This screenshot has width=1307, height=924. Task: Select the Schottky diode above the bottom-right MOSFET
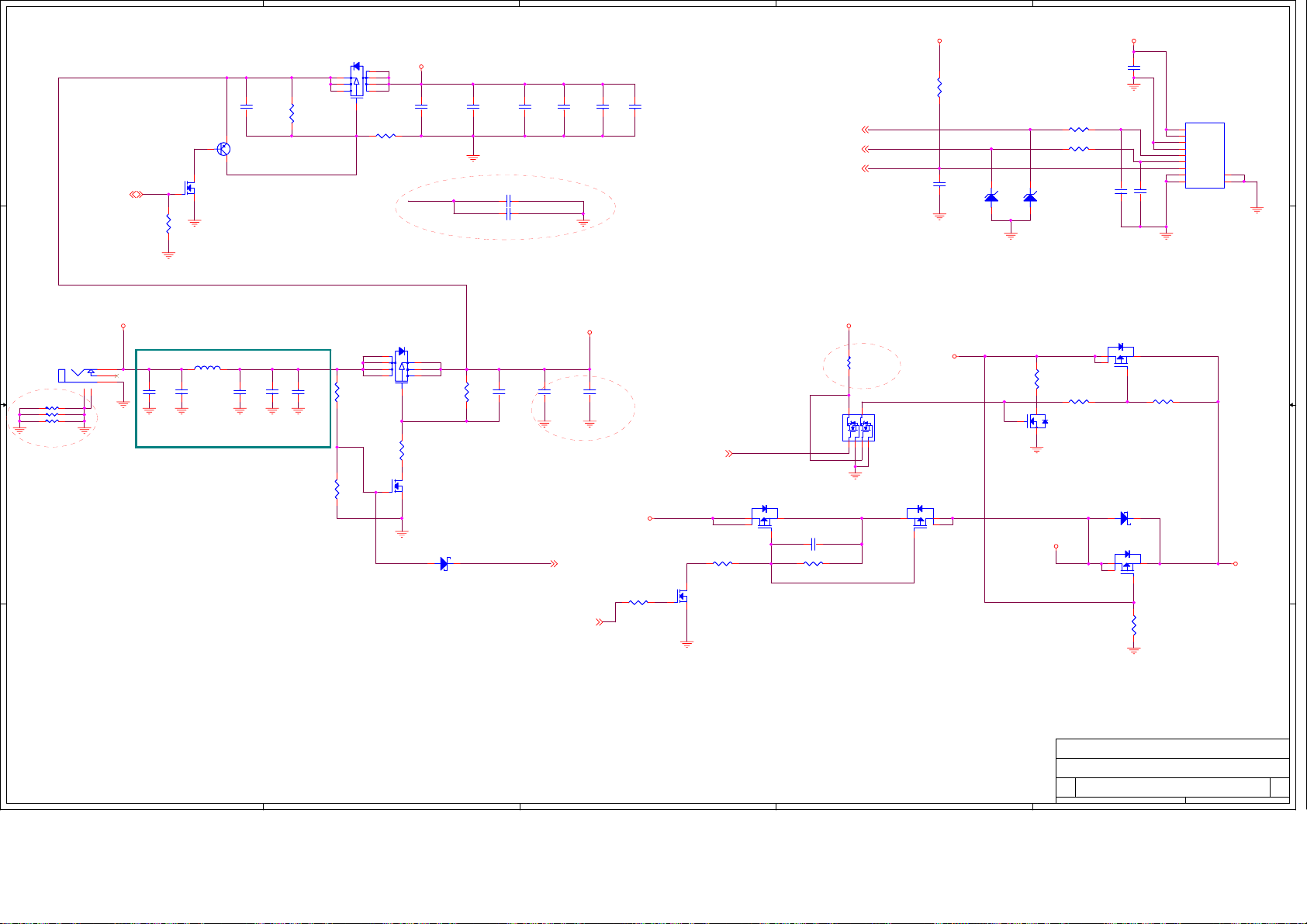point(1125,518)
